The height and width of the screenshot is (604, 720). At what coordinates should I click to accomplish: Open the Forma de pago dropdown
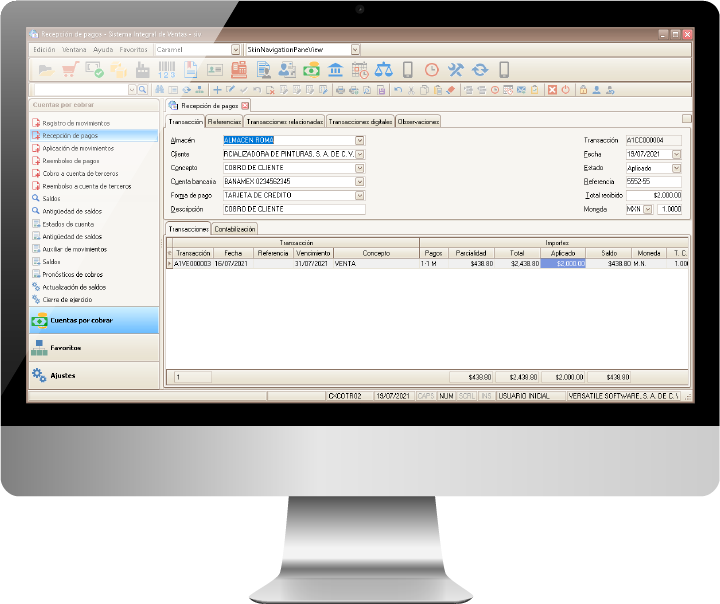(x=360, y=196)
